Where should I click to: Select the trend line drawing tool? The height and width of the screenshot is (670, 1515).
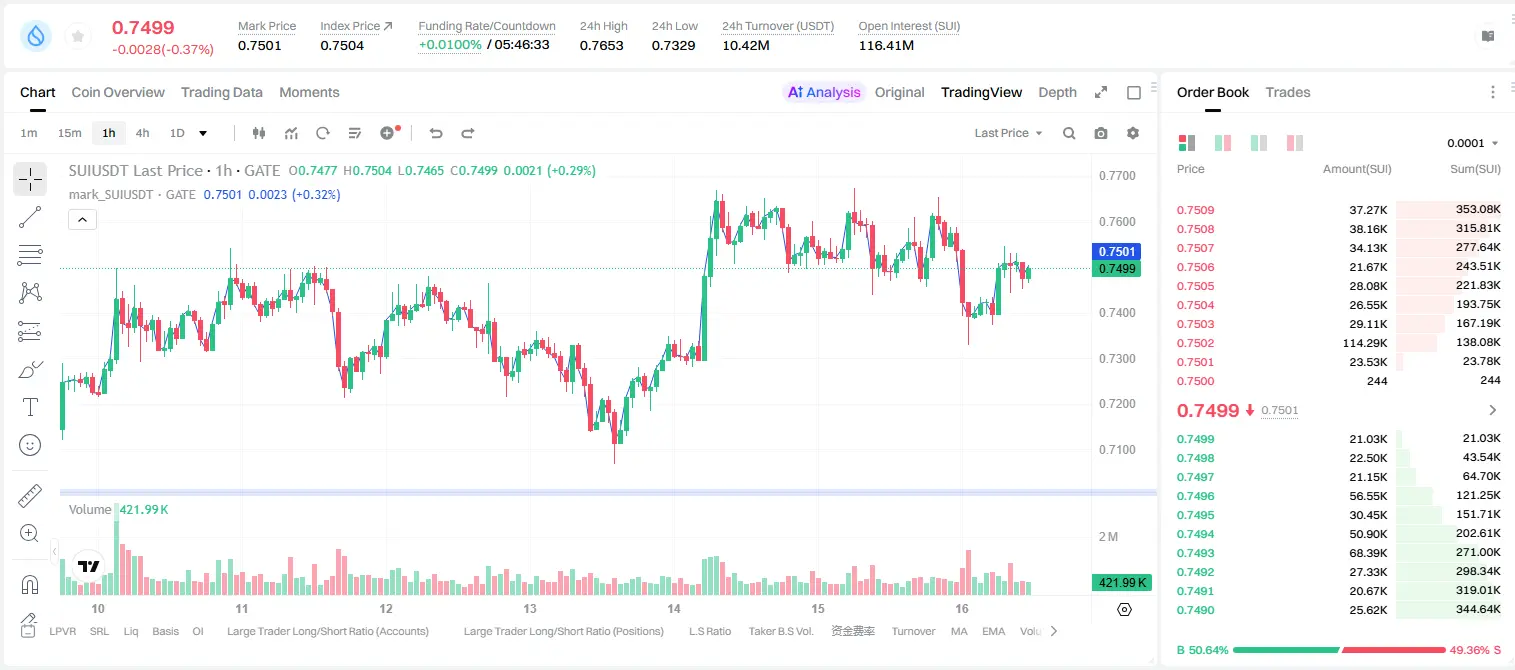pyautogui.click(x=30, y=217)
